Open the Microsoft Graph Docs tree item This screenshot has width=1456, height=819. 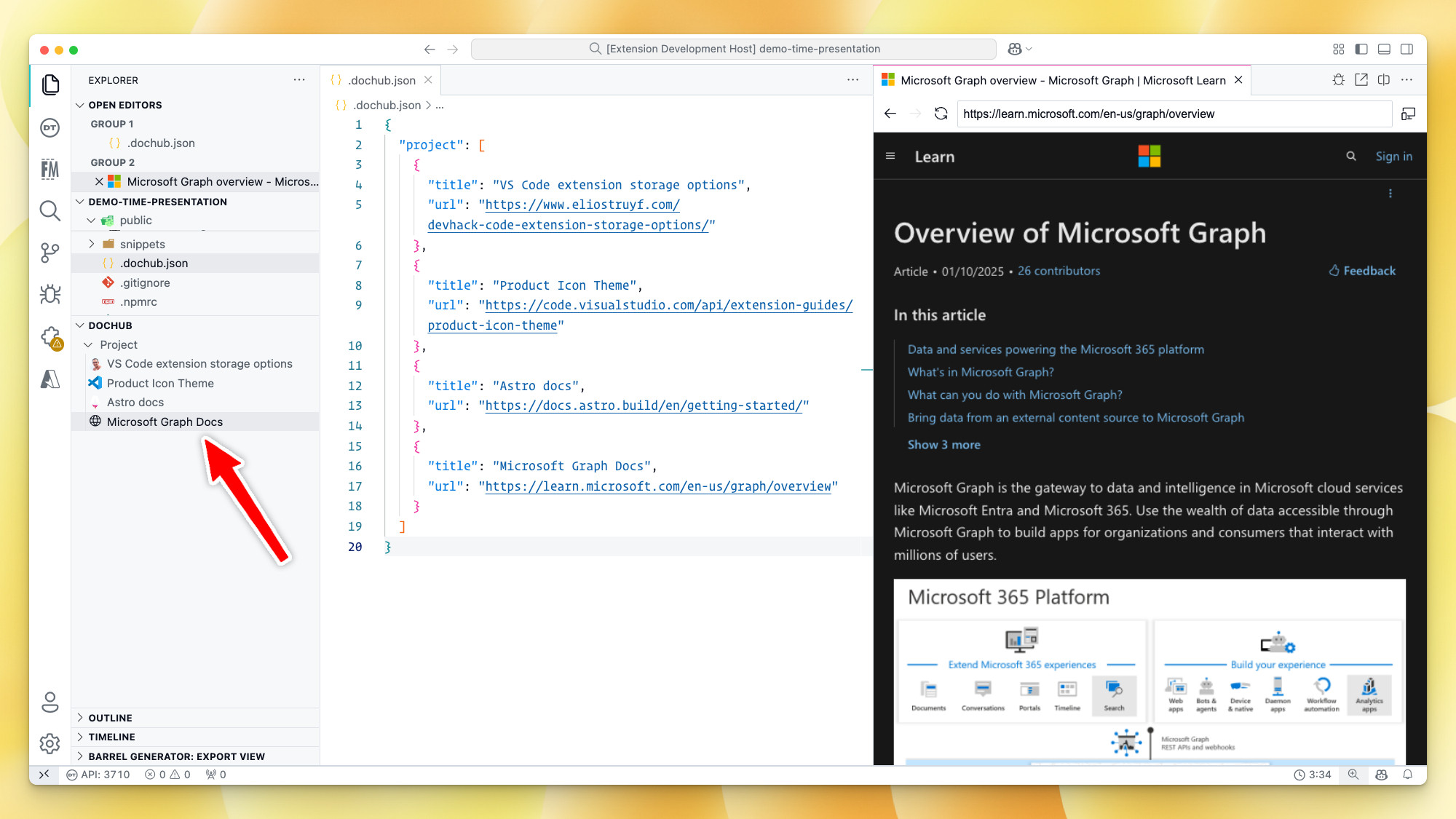165,421
